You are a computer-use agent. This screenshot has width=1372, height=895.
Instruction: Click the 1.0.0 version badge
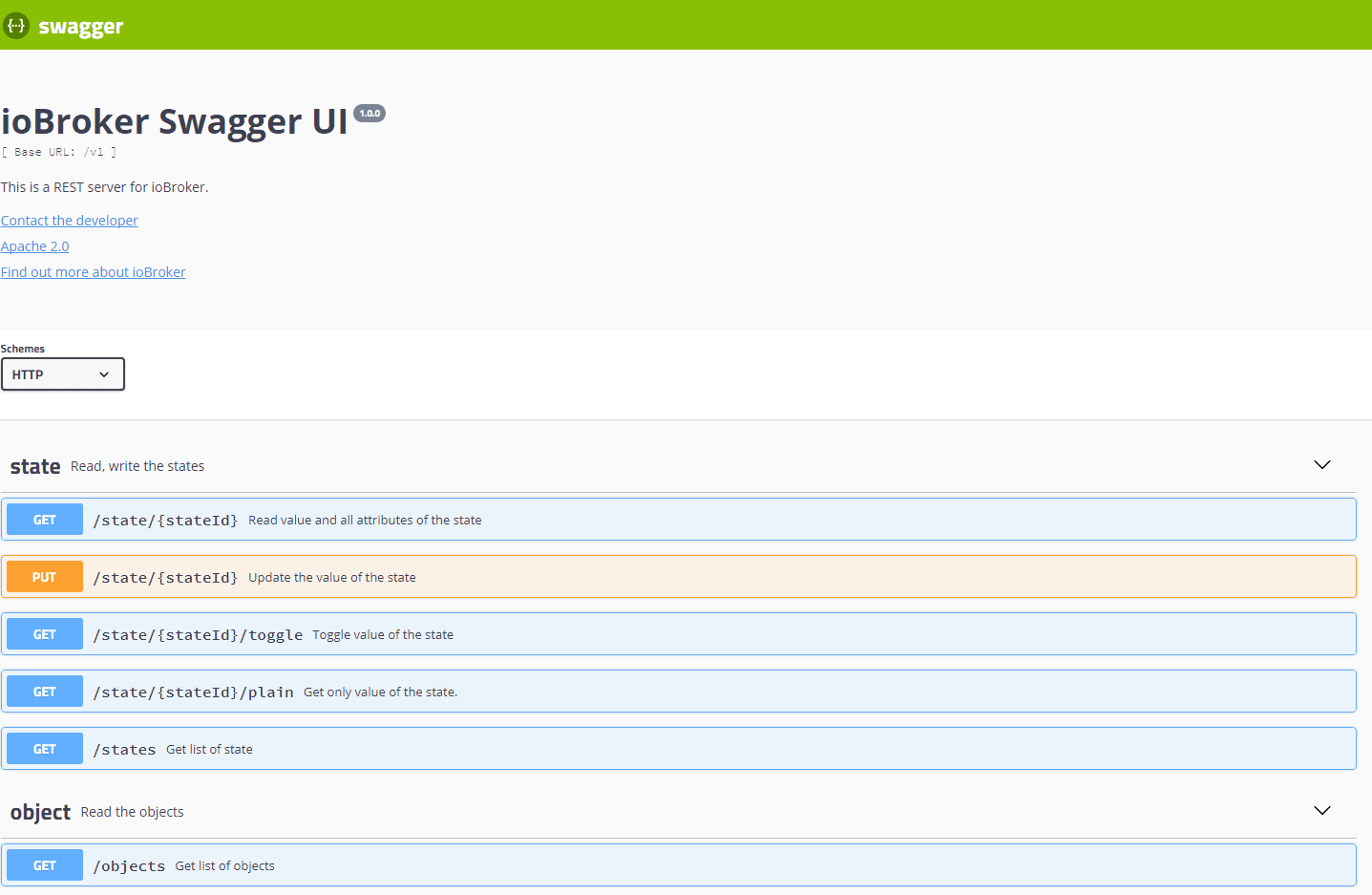point(369,113)
